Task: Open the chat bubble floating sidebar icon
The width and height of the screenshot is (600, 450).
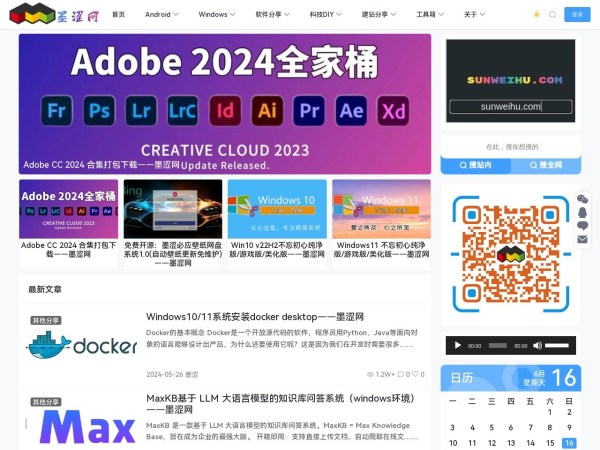Action: (x=582, y=226)
